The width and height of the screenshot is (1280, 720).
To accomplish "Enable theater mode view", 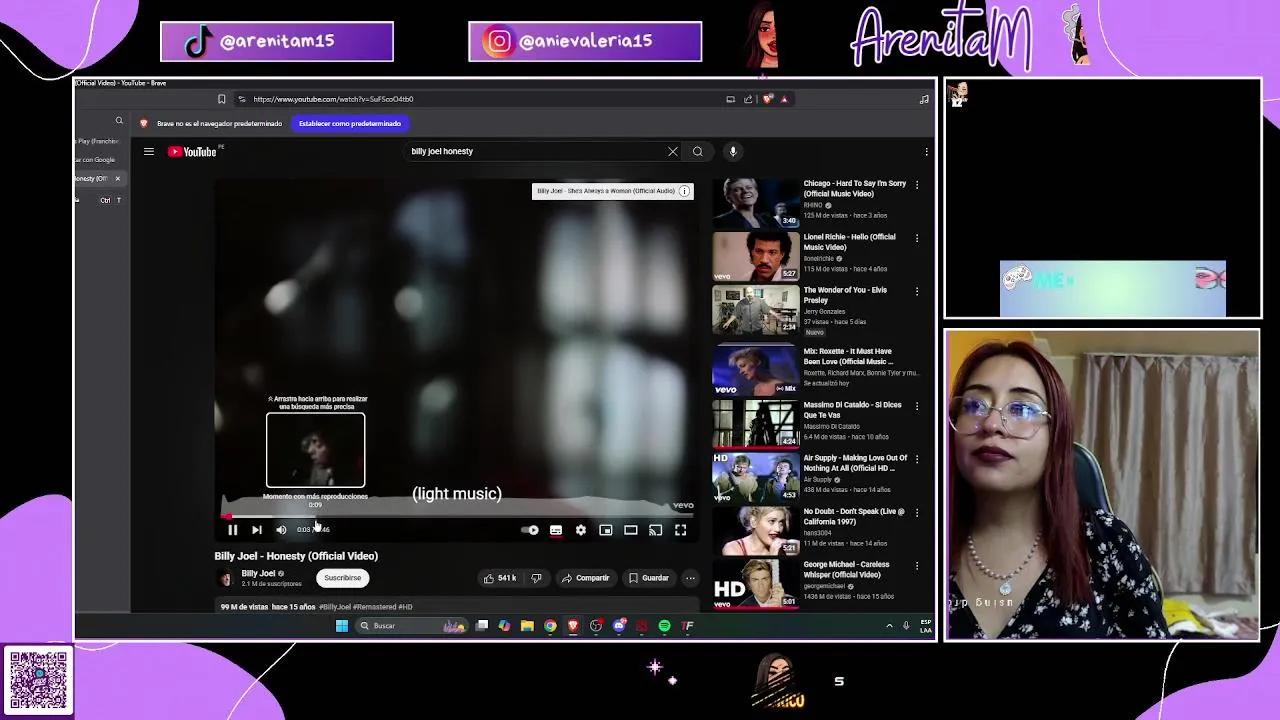I will (631, 530).
